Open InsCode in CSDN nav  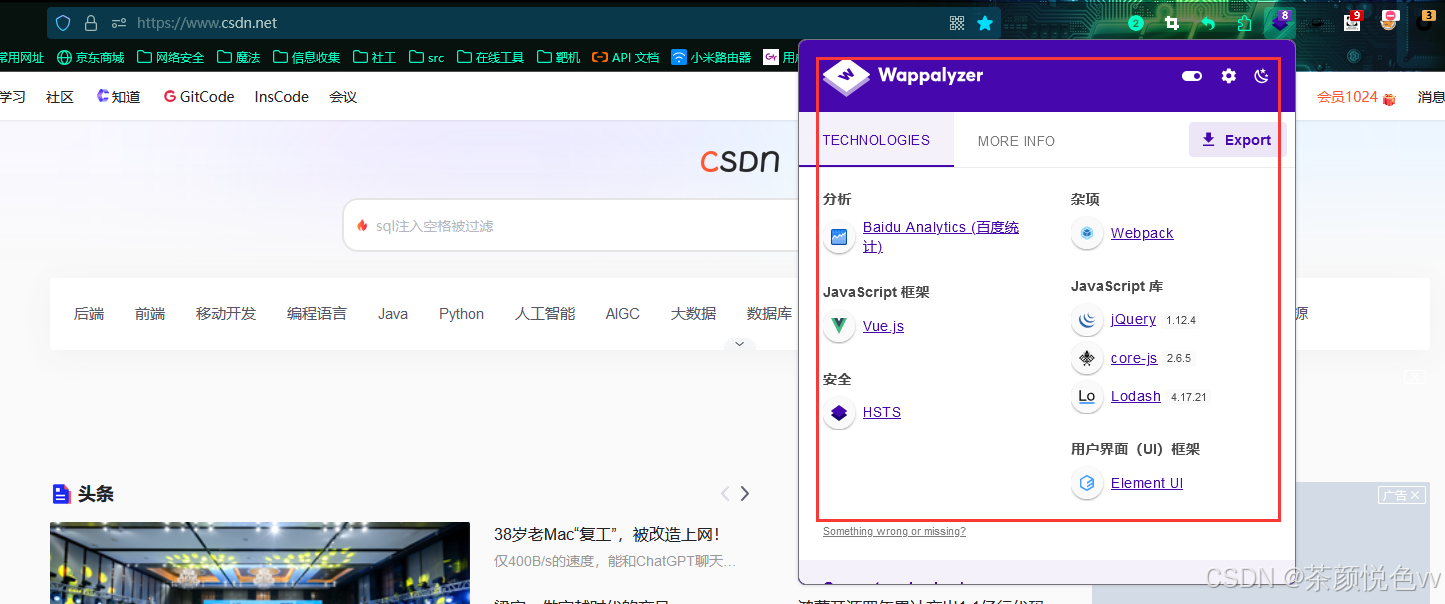282,97
